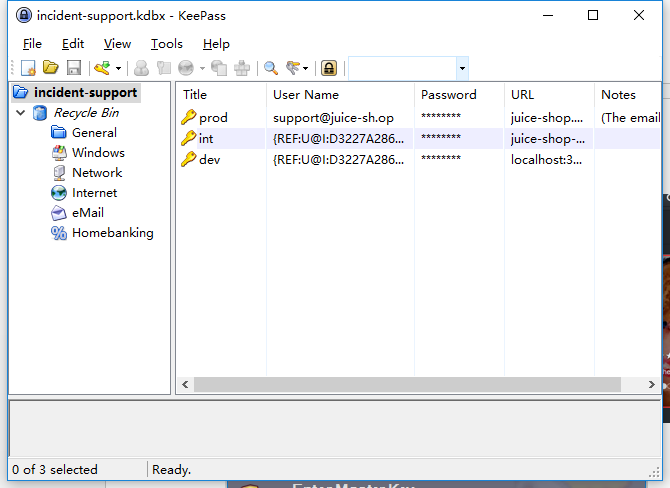The image size is (670, 488).
Task: Click the Internet globe icon in tree
Action: click(59, 193)
